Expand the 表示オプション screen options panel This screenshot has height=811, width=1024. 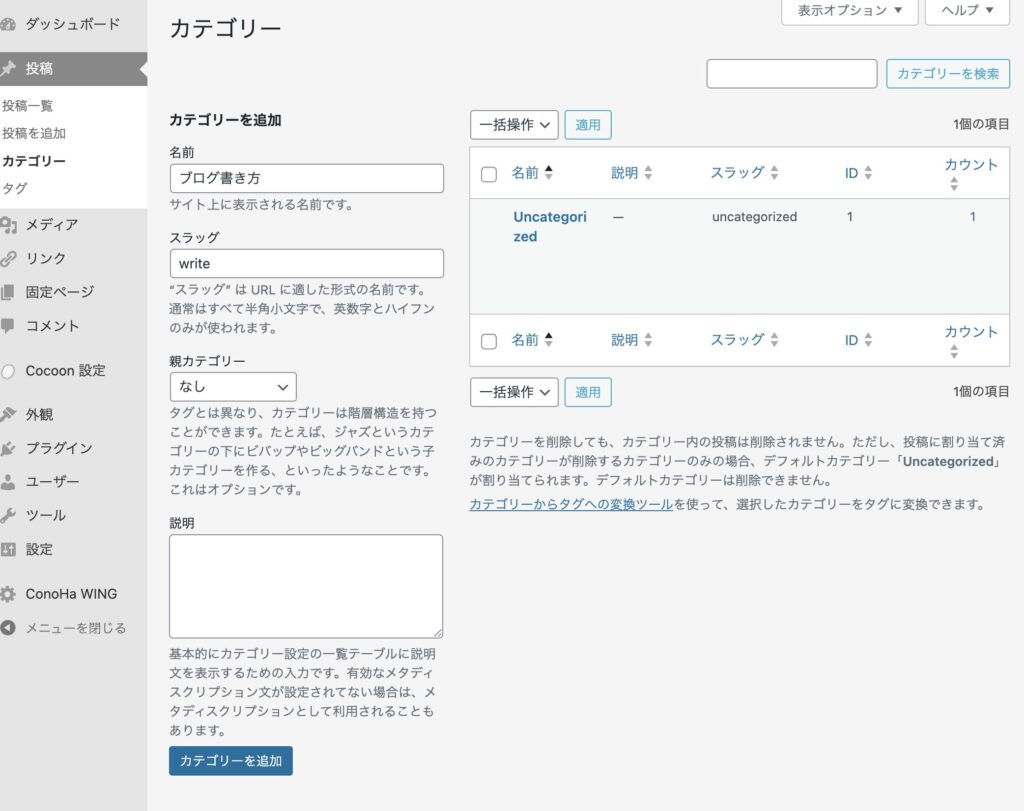(849, 11)
